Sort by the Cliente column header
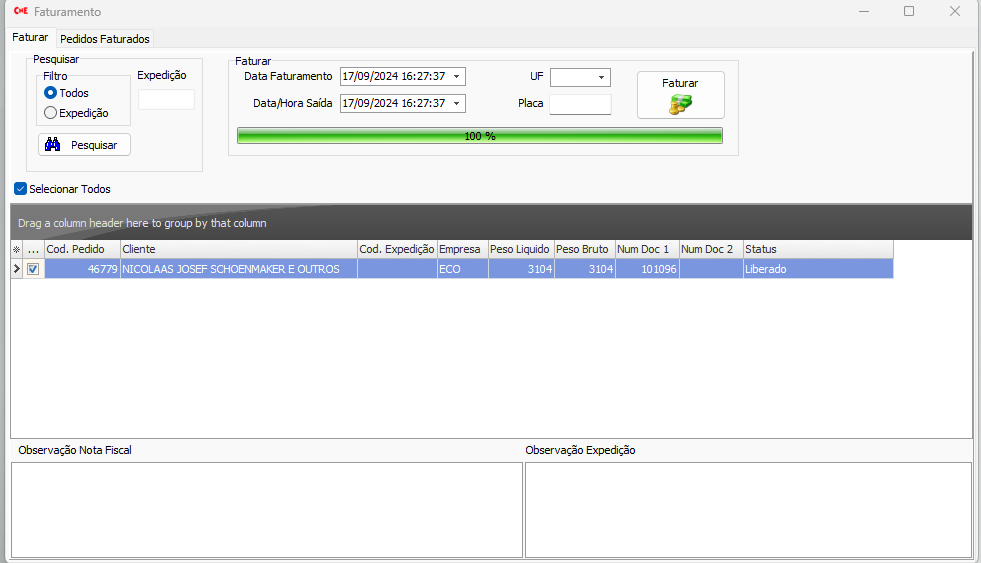 [x=238, y=249]
